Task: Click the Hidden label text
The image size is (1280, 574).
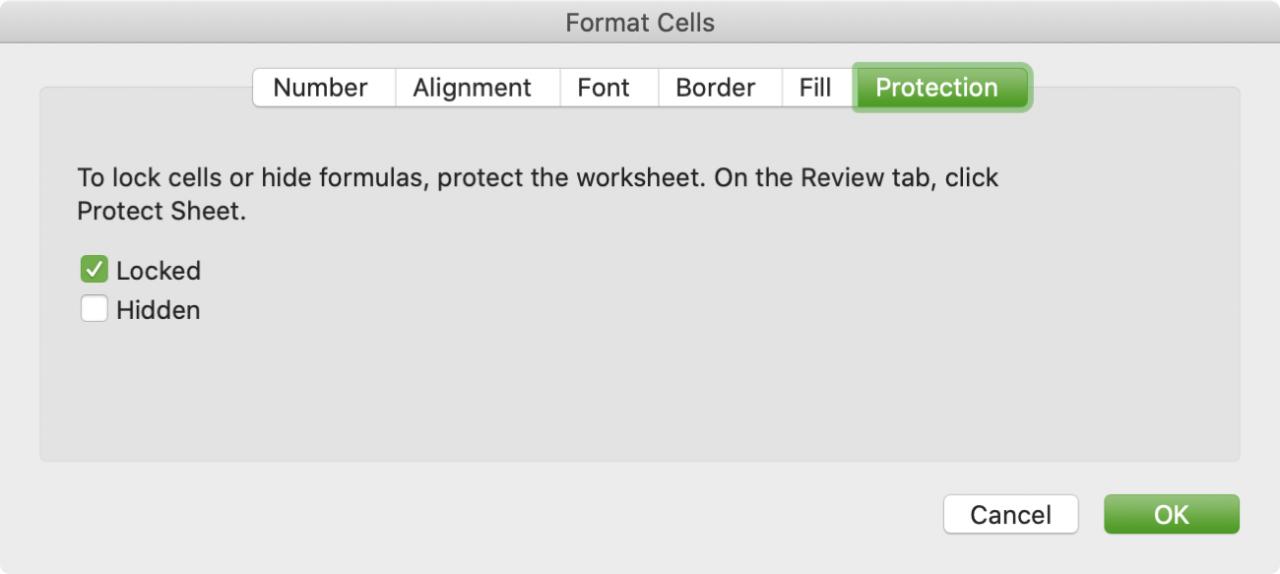Action: point(158,311)
